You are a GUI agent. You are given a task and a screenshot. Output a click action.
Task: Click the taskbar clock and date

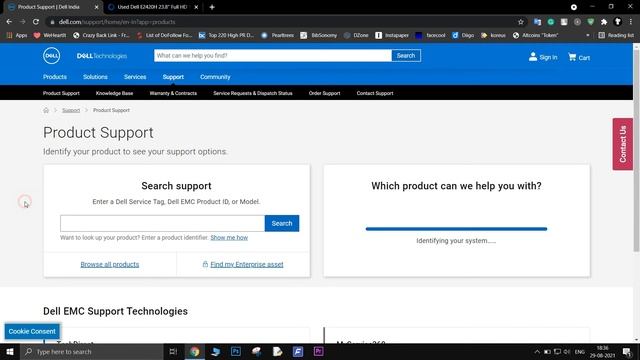[602, 351]
